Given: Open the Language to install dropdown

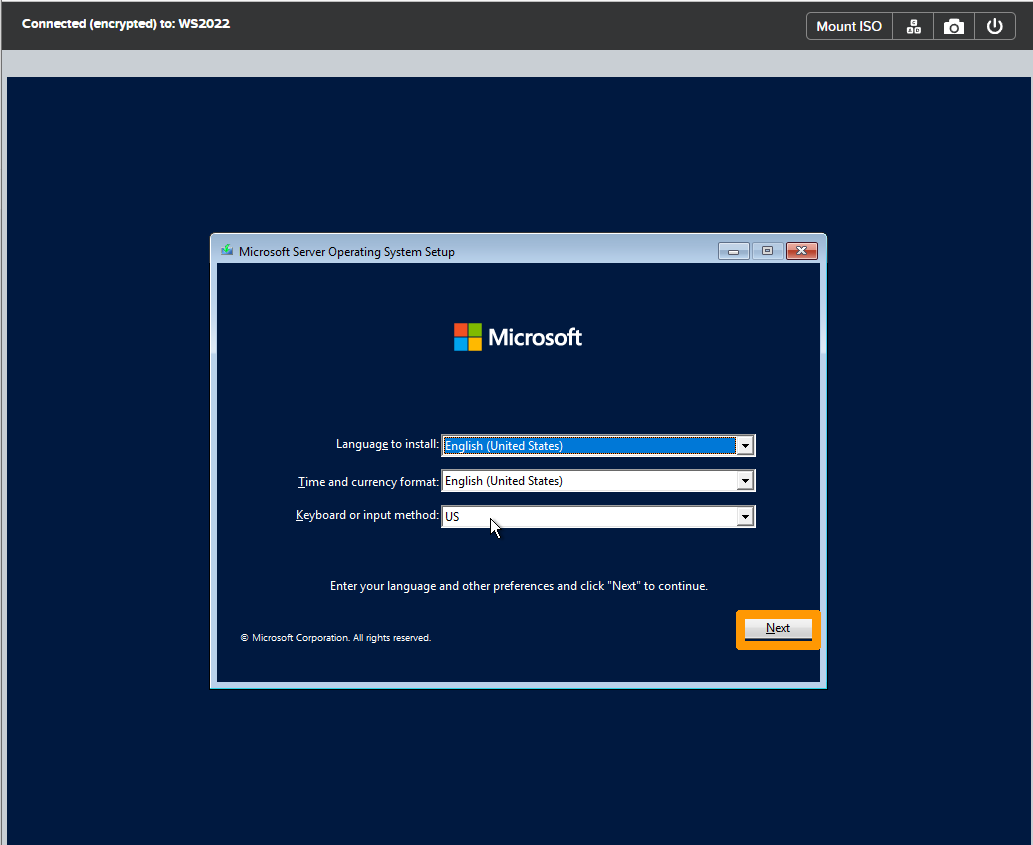Looking at the screenshot, I should [x=745, y=444].
